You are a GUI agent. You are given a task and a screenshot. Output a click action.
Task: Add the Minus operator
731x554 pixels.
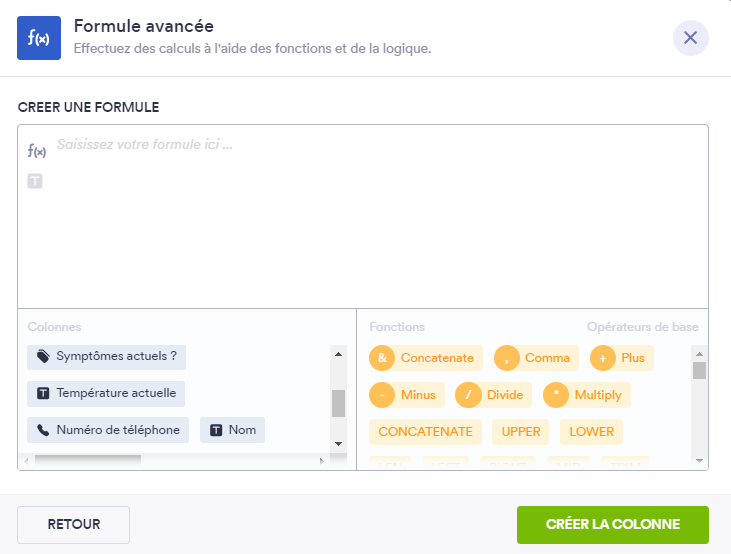(x=407, y=395)
